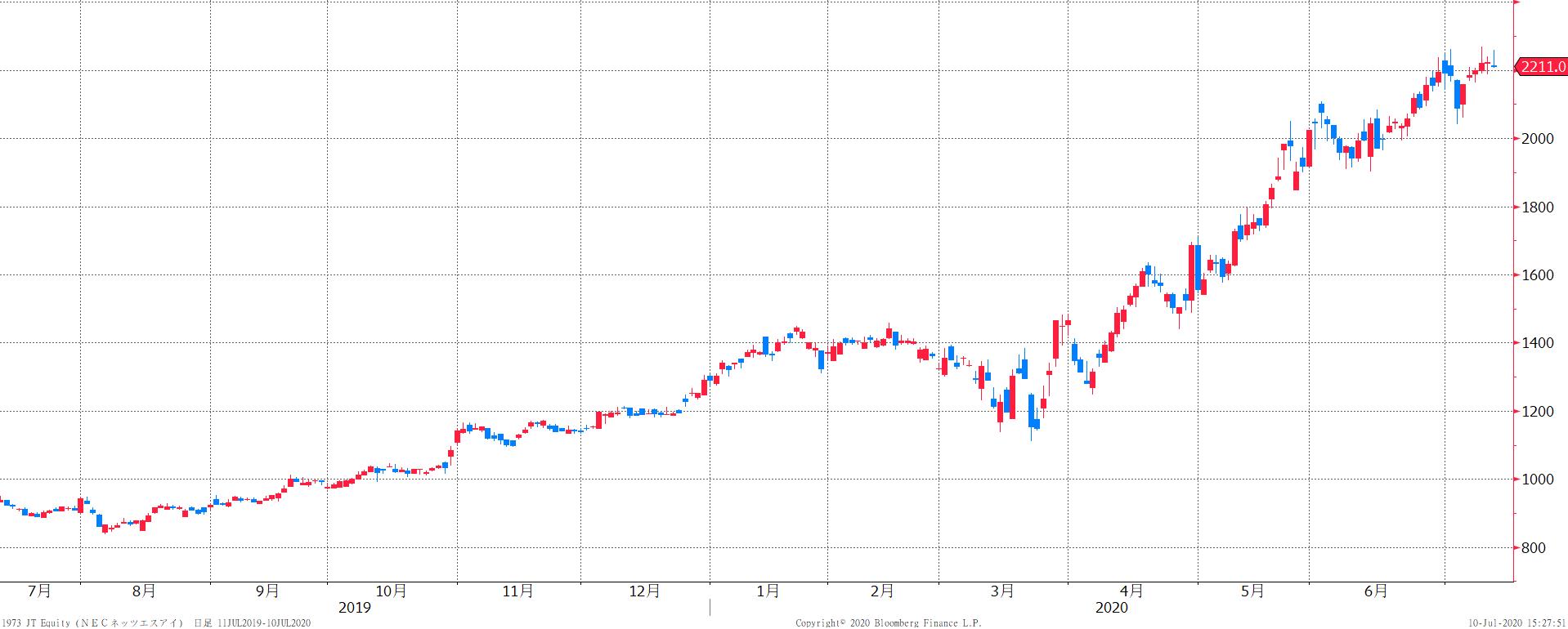This screenshot has width=1568, height=629.
Task: Select the 1月 month on time axis
Action: [768, 591]
